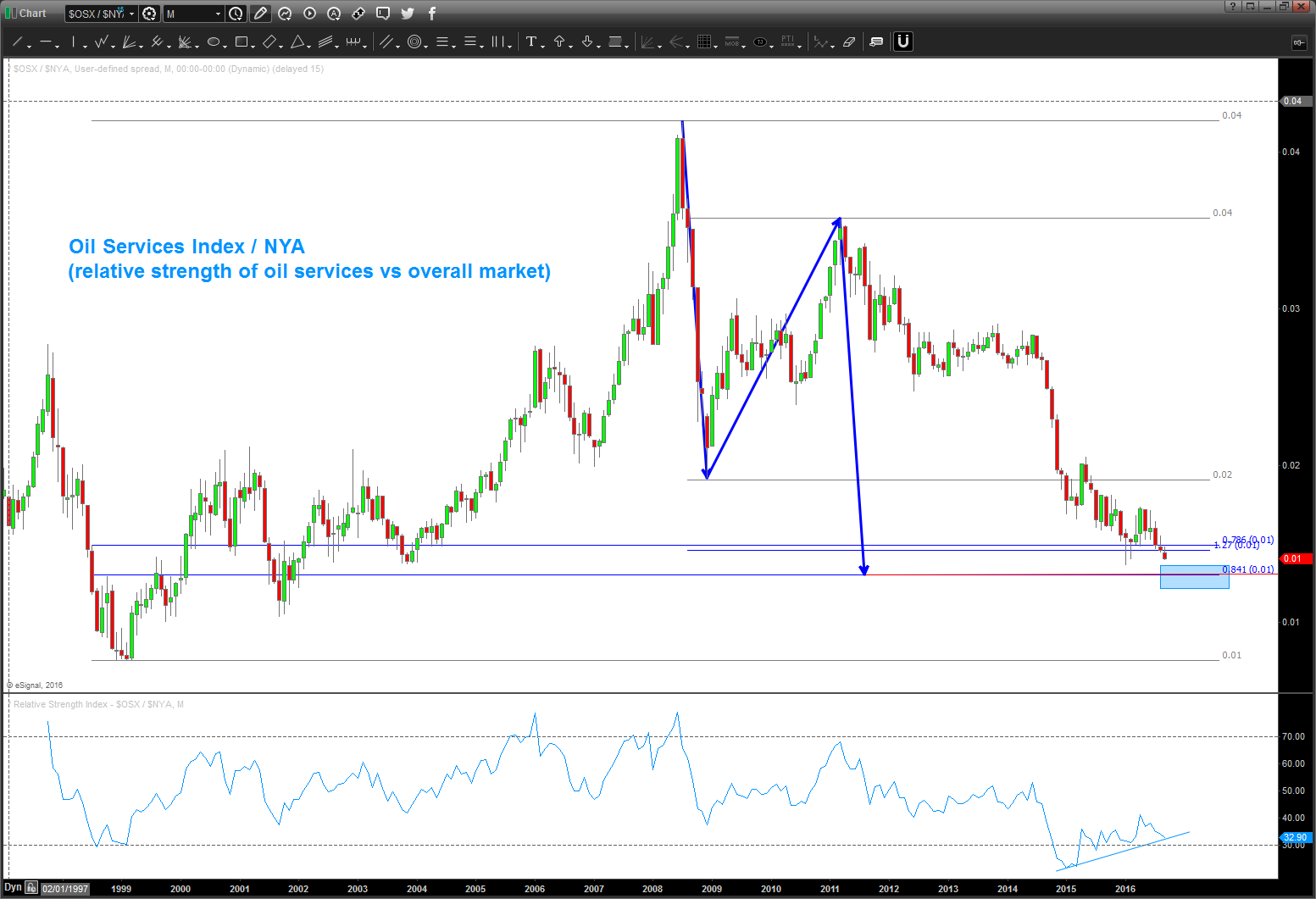The height and width of the screenshot is (899, 1316).
Task: Click the eraser tool icon
Action: [x=849, y=42]
